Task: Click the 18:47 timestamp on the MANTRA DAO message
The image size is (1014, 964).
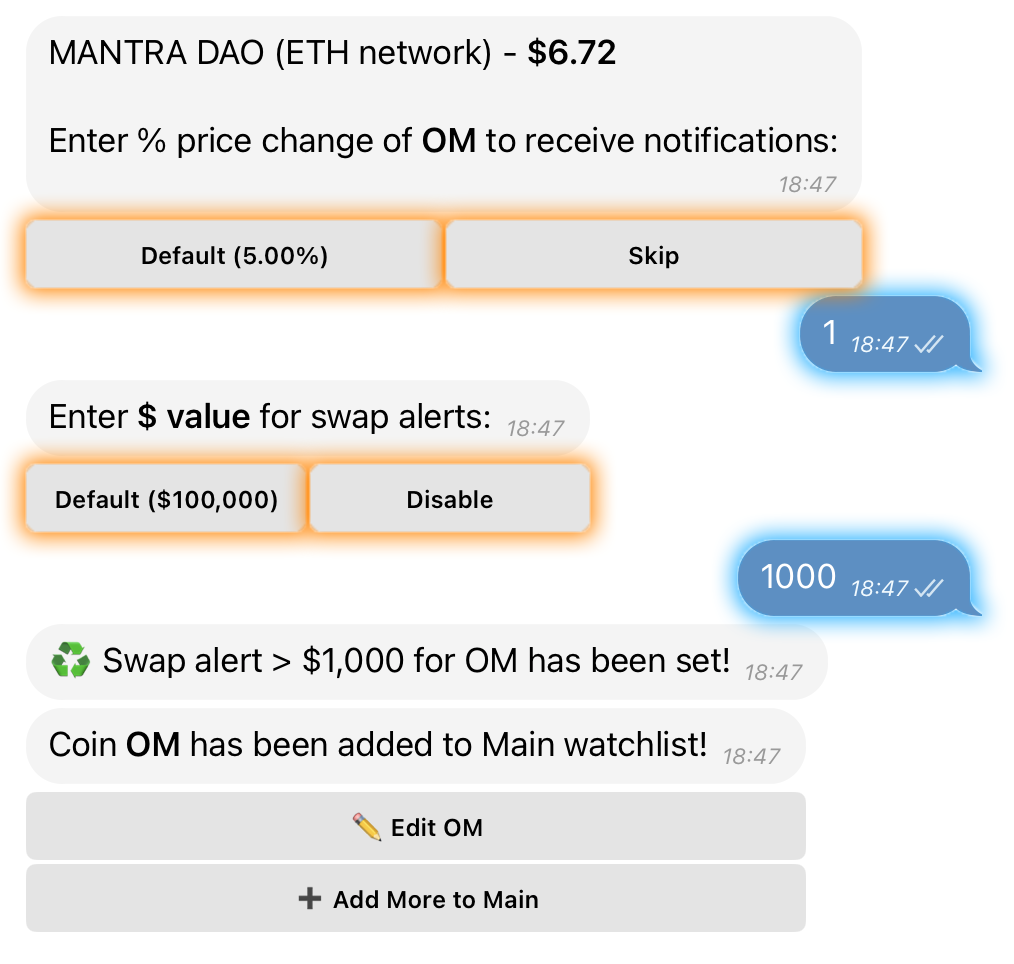Action: [x=807, y=184]
